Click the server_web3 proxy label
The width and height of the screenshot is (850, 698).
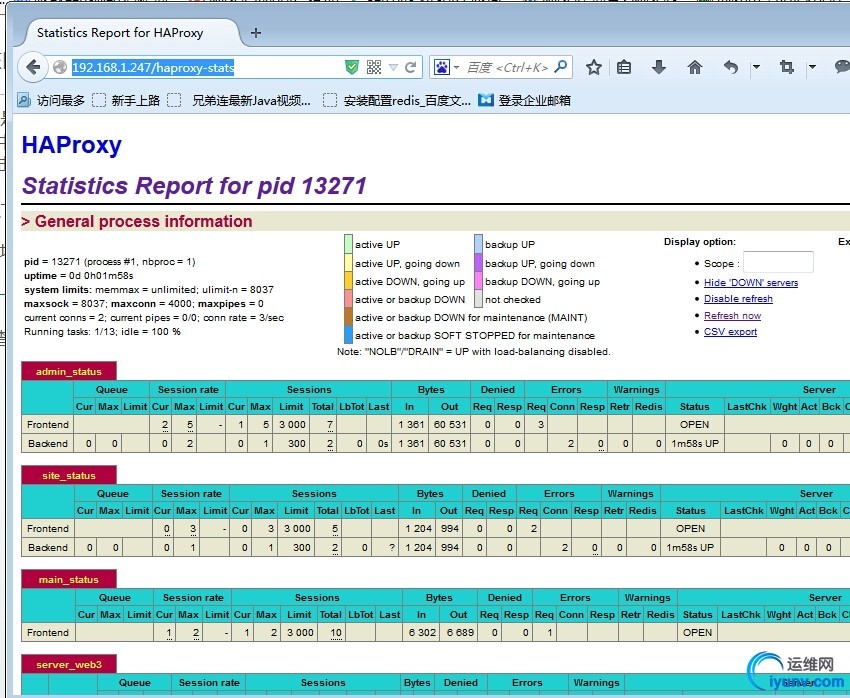click(x=69, y=664)
